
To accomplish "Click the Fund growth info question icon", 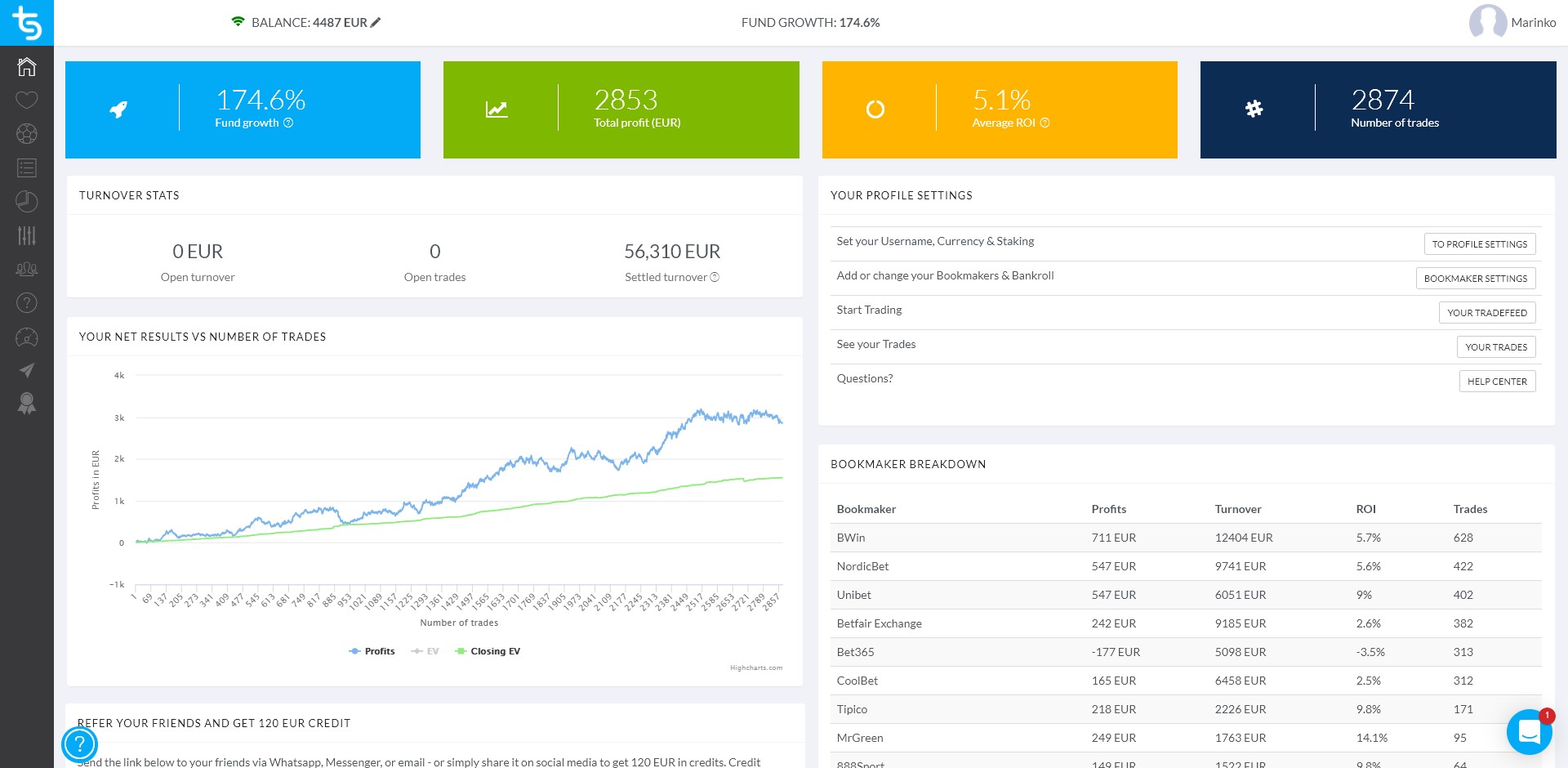I will (x=288, y=123).
